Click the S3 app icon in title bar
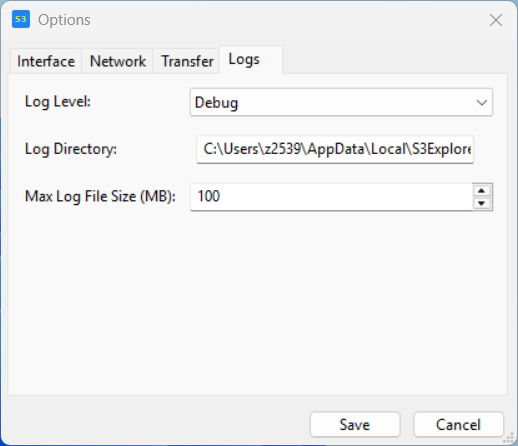 tap(21, 19)
